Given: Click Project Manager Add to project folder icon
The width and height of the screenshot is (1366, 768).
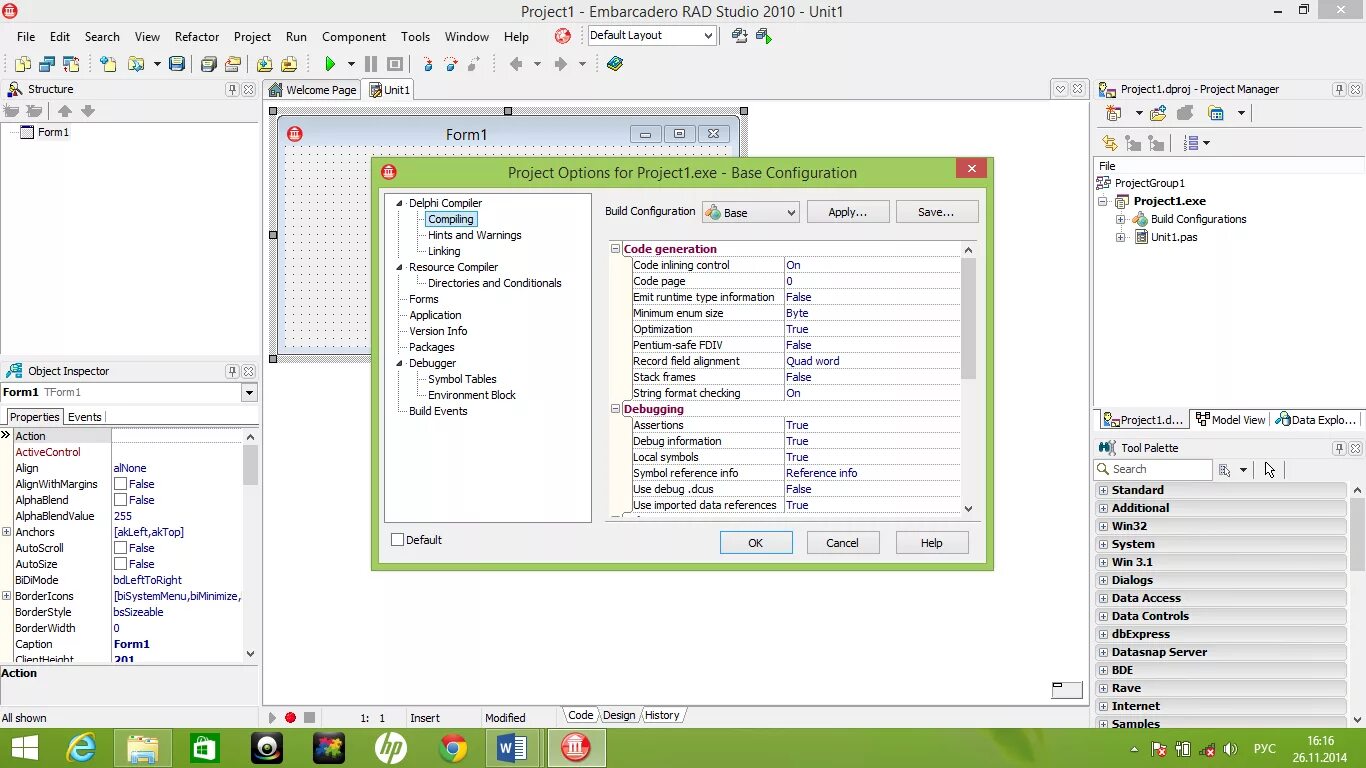Looking at the screenshot, I should tap(1158, 113).
